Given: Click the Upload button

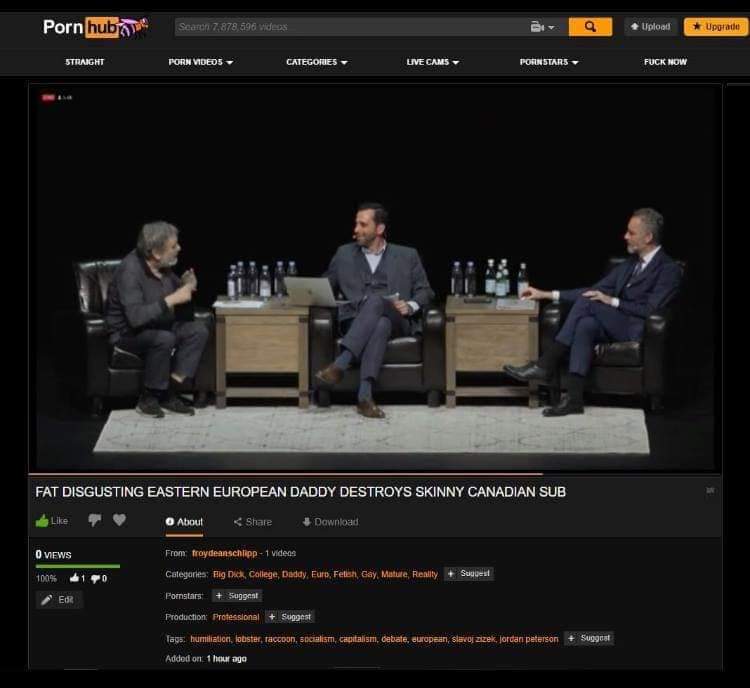Looking at the screenshot, I should point(651,27).
